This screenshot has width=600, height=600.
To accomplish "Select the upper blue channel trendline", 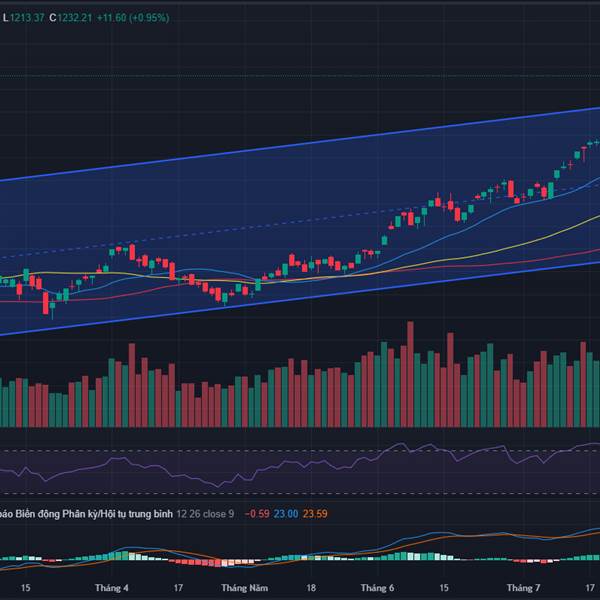I will 300,144.
